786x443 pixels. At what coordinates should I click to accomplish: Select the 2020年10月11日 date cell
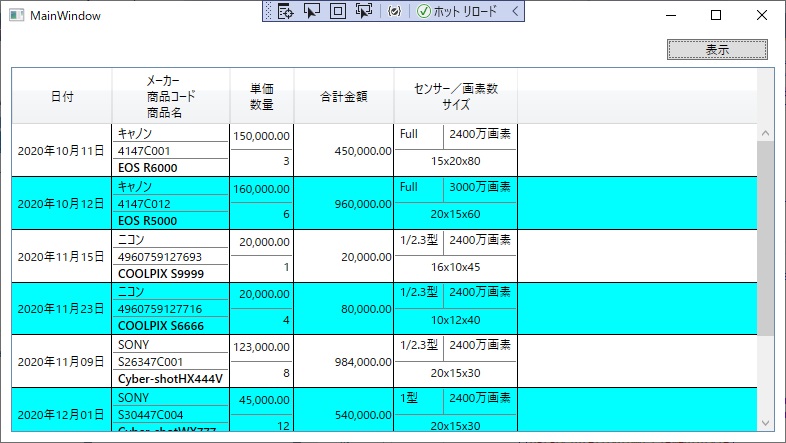click(x=61, y=151)
